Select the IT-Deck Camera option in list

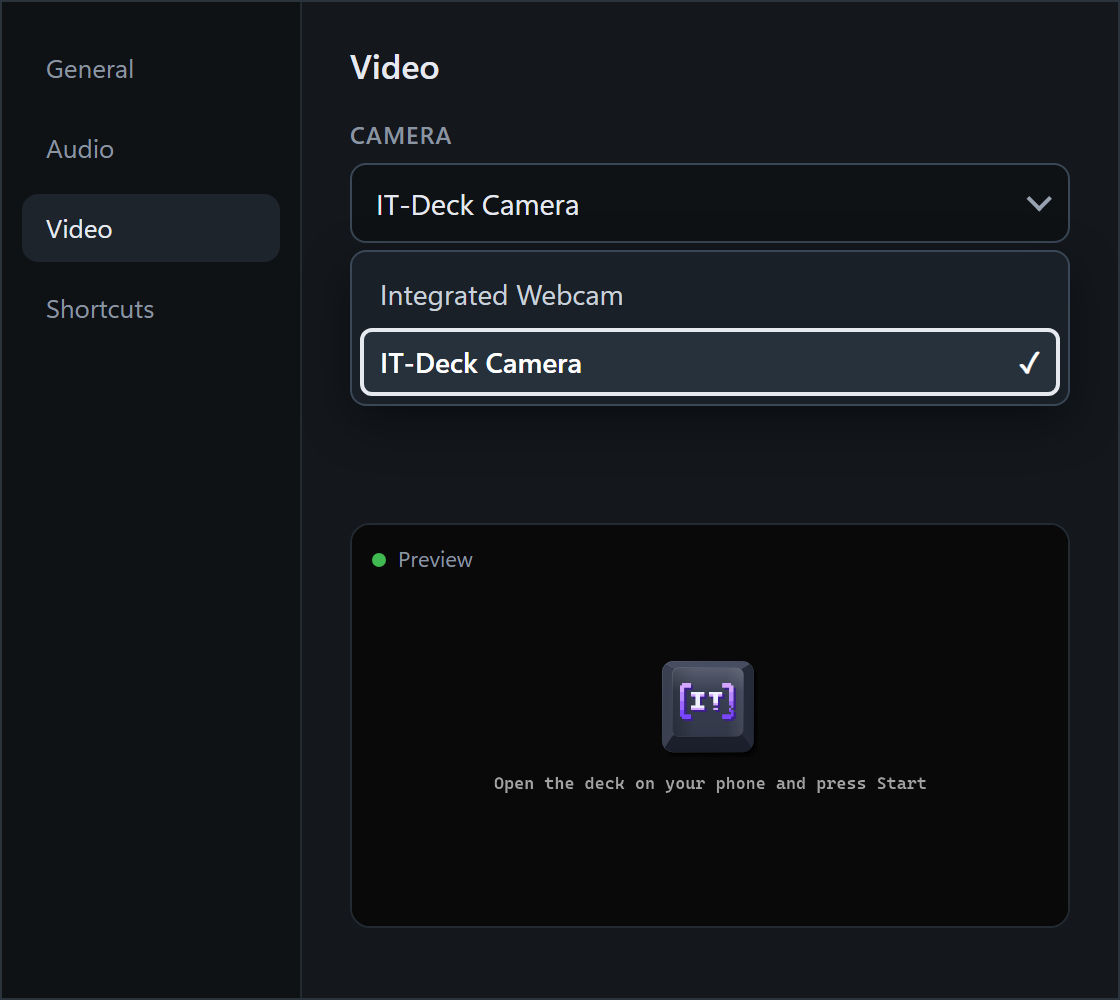(709, 362)
